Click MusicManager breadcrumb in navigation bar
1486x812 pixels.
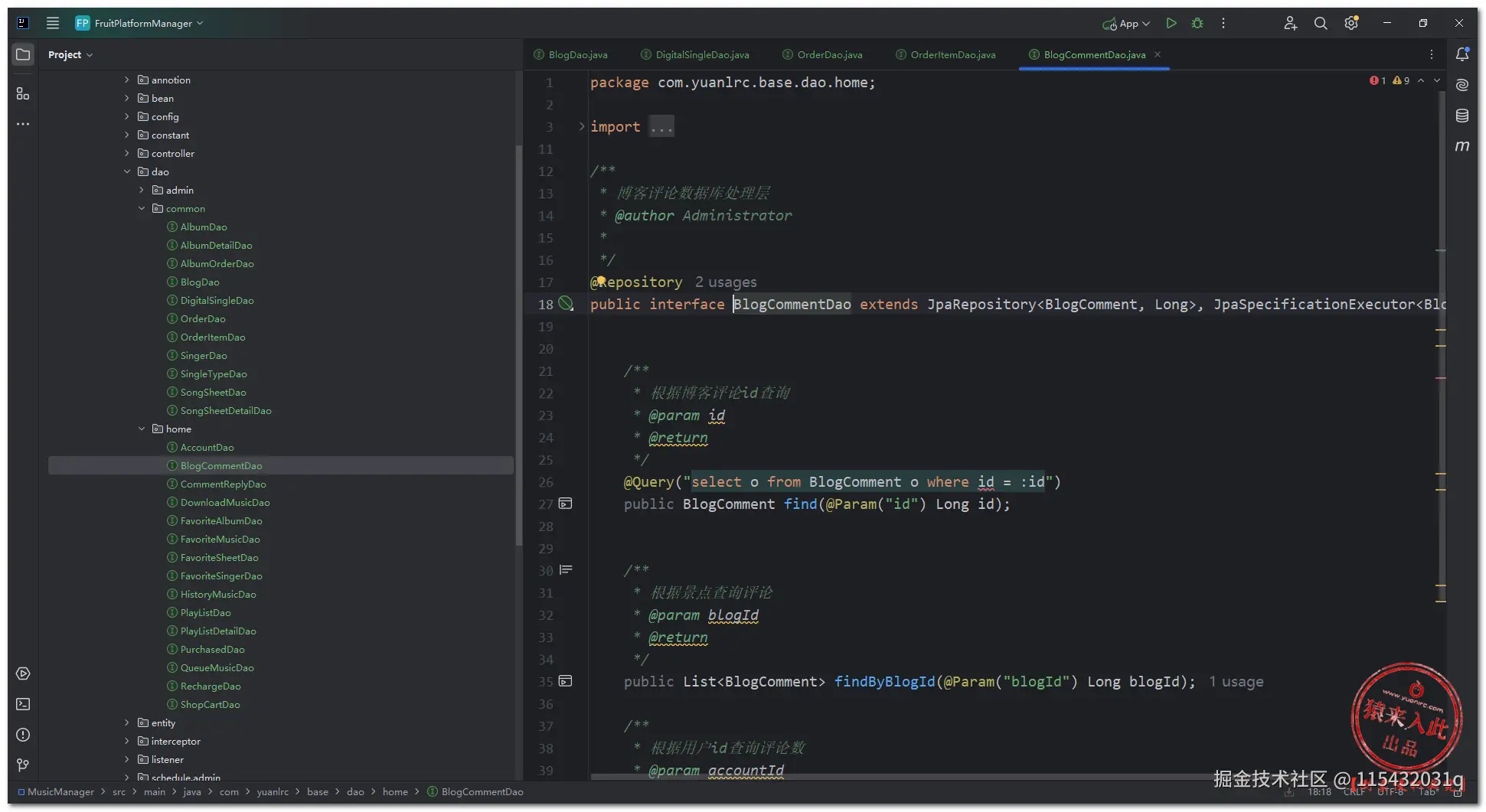(56, 791)
